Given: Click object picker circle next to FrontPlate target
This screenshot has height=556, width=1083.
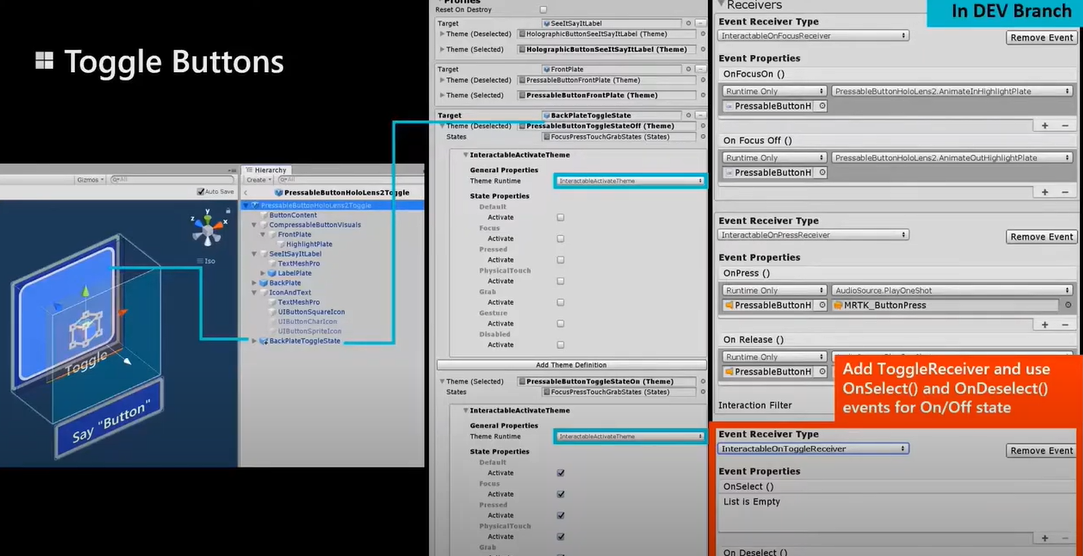Looking at the screenshot, I should pos(689,69).
